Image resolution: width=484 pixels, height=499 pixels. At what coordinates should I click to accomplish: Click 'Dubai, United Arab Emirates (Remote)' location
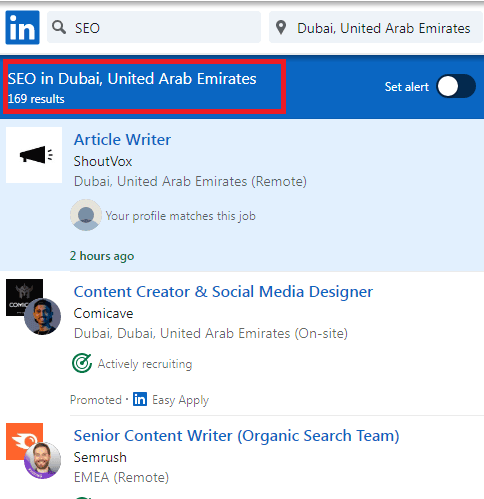tap(190, 181)
